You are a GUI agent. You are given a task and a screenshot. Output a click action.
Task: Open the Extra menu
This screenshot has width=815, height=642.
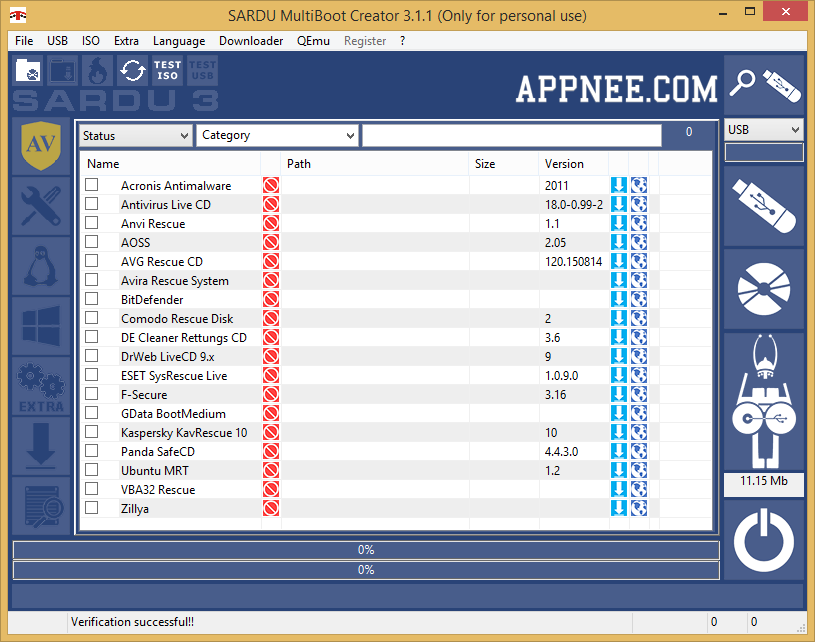pos(126,41)
